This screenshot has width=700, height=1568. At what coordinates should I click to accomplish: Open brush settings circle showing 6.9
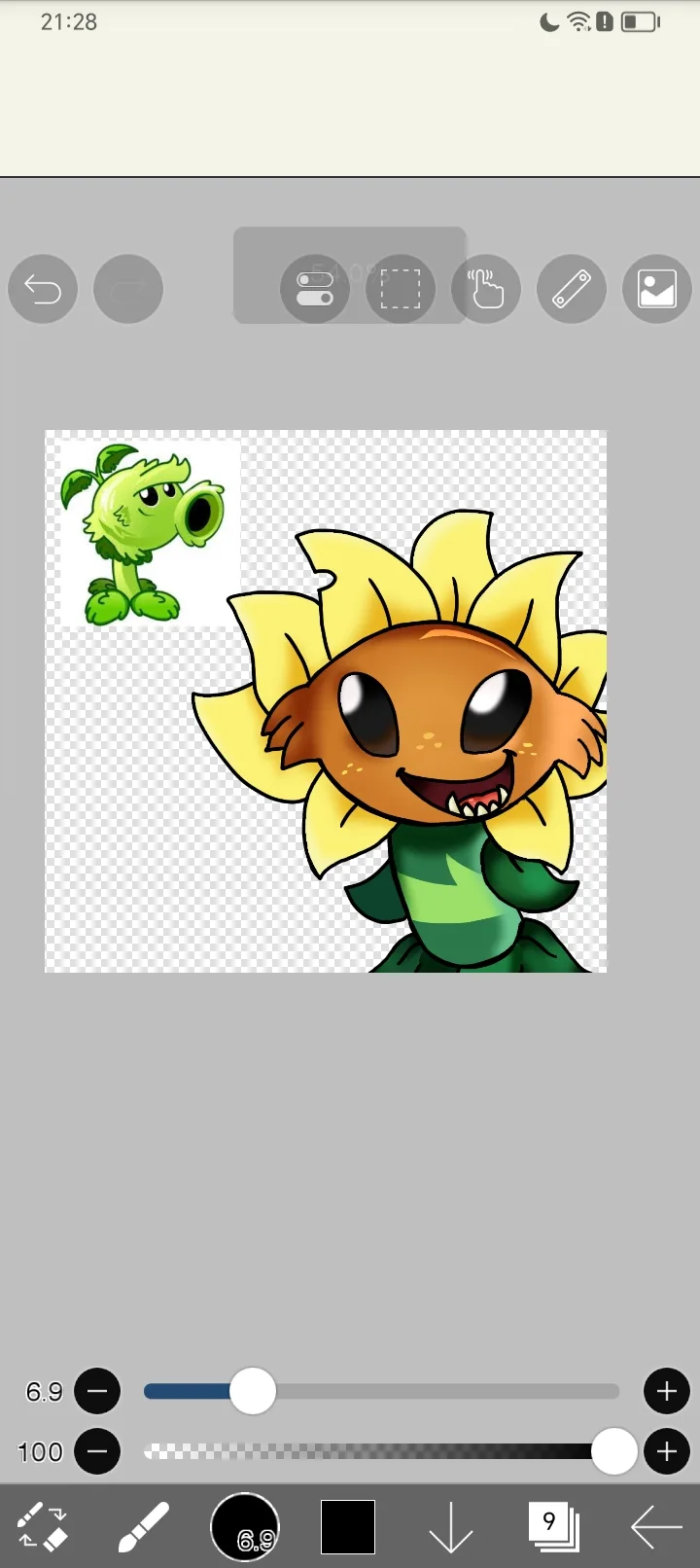pos(245,1527)
